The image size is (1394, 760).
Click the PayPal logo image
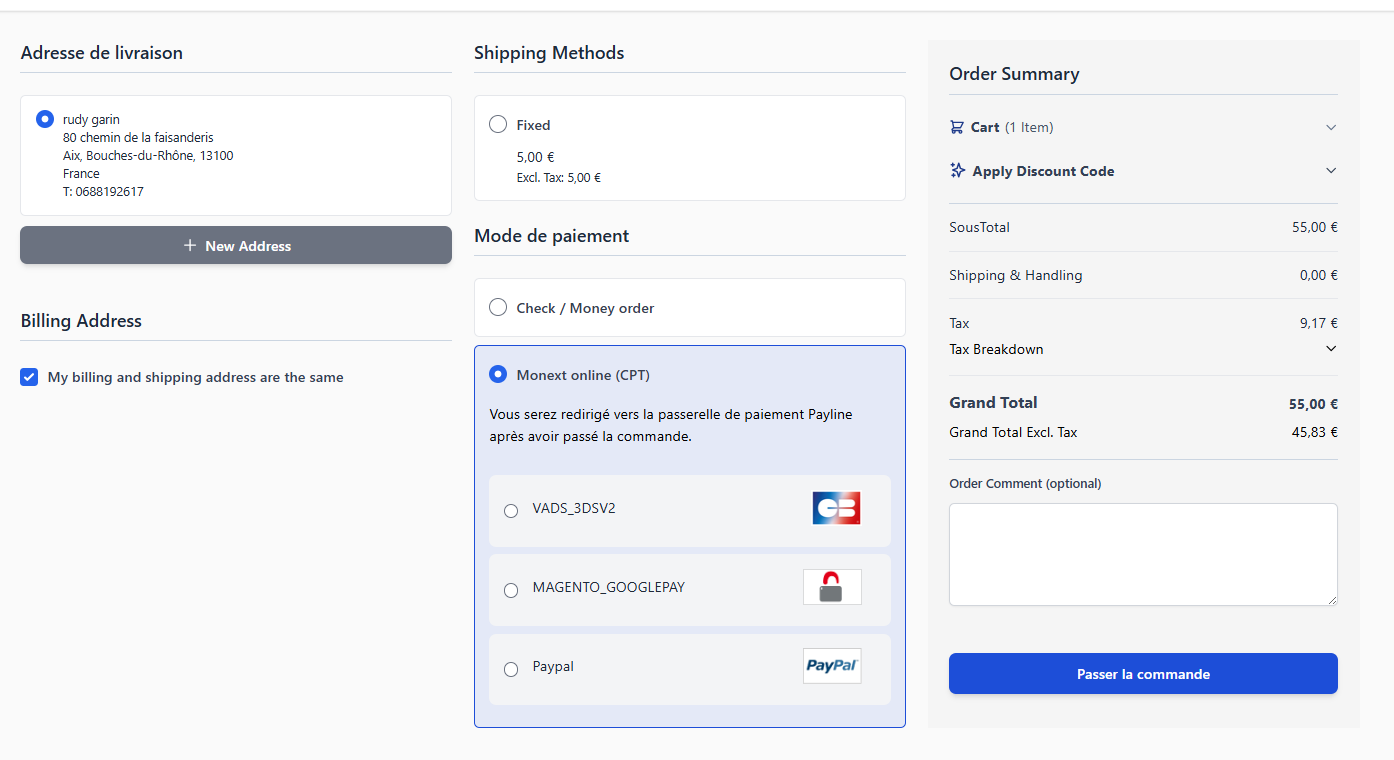[x=832, y=666]
